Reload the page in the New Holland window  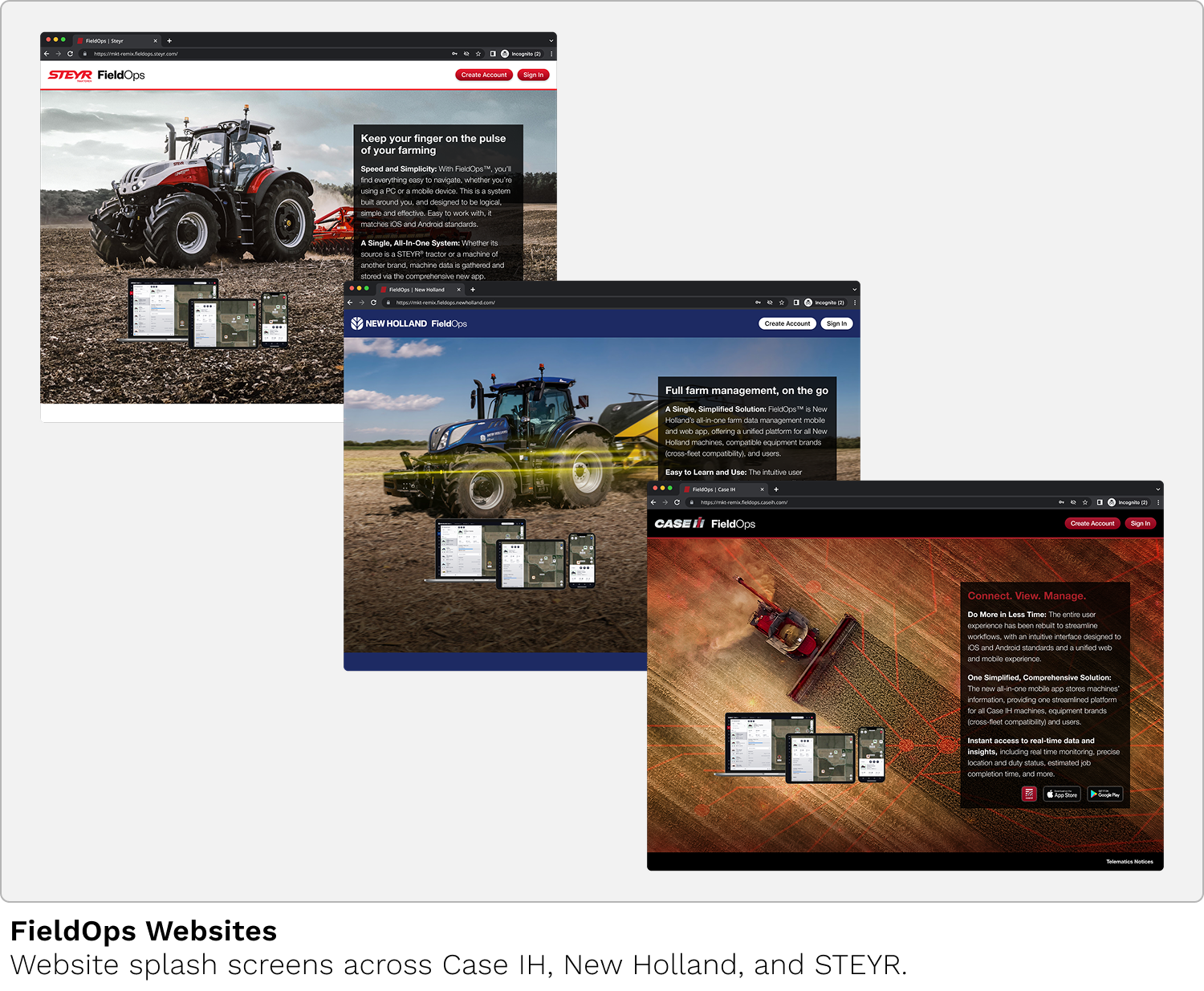[x=373, y=303]
